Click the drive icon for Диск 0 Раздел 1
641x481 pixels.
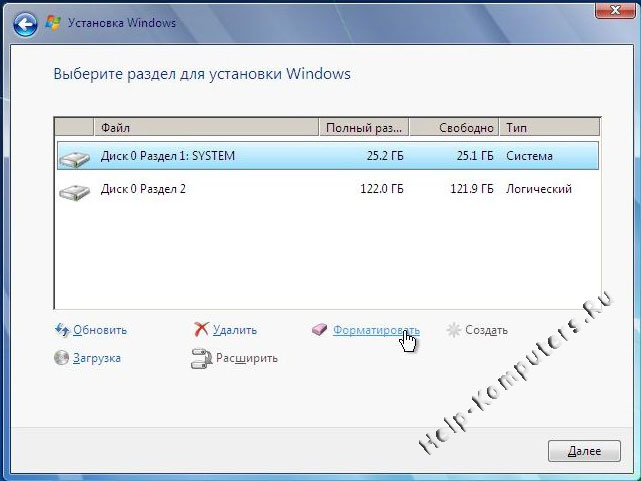click(x=74, y=159)
